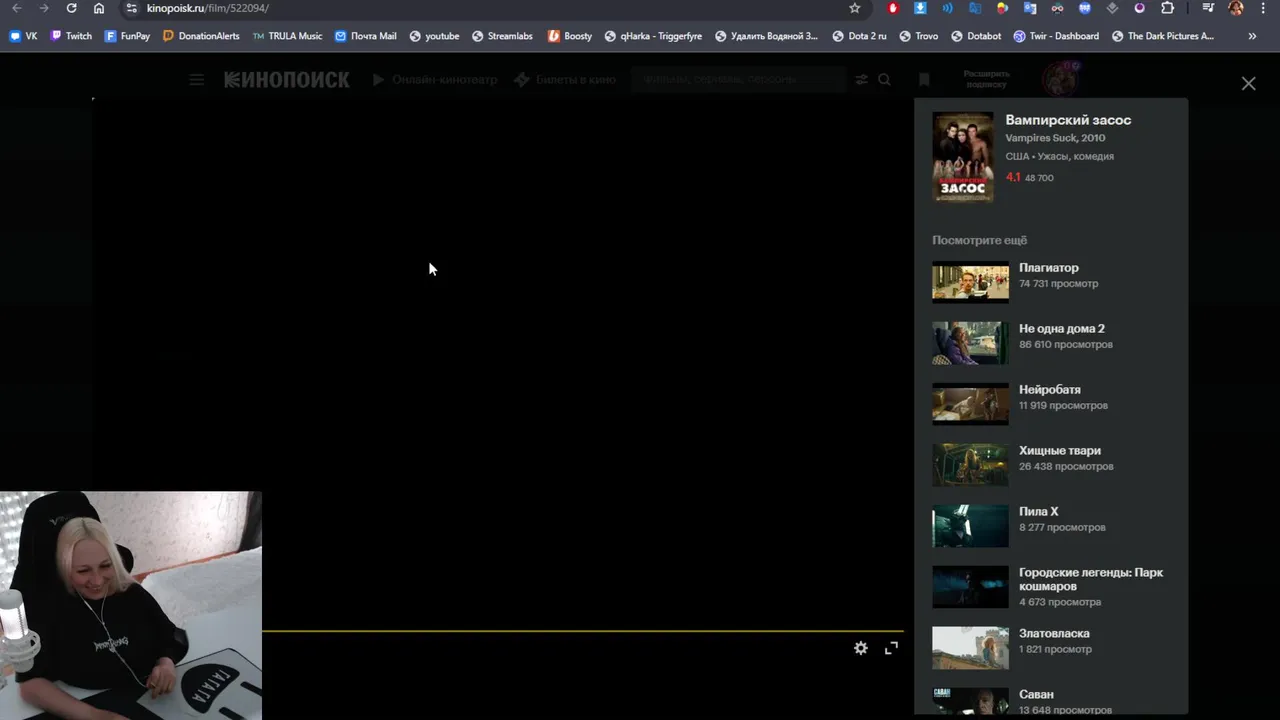The image size is (1280, 720).
Task: Open the face with glasses extension
Action: point(1057,8)
